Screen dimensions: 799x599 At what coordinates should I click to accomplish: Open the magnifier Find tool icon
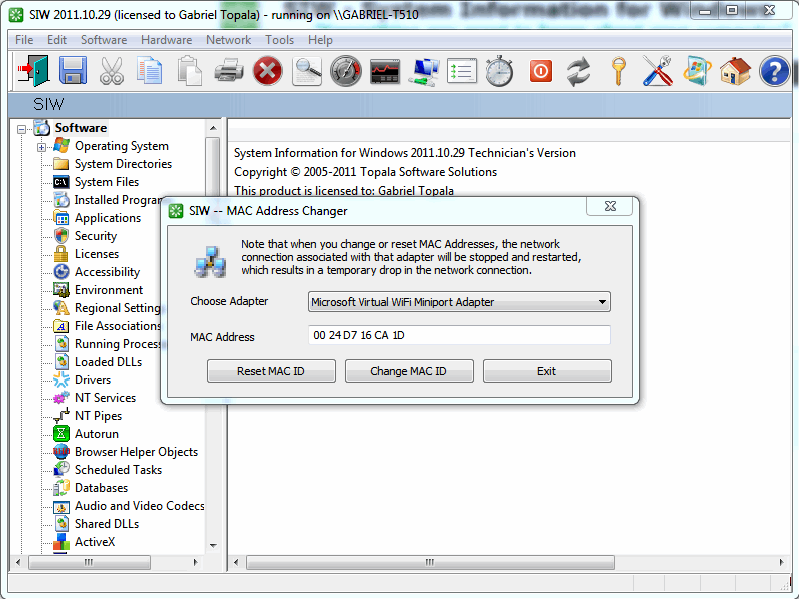coord(307,71)
